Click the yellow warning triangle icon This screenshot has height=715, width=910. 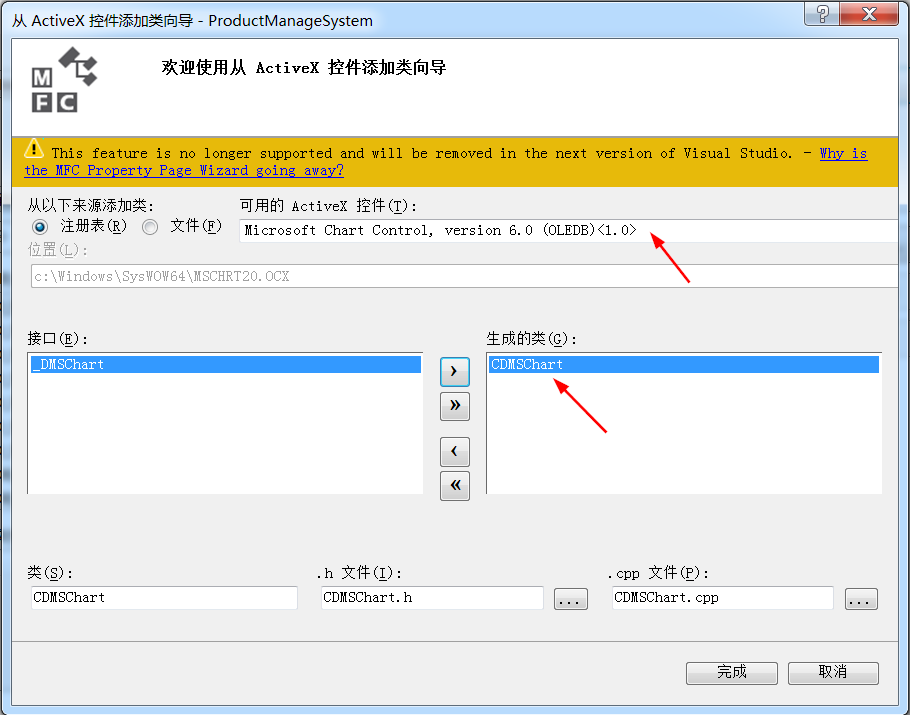click(34, 149)
